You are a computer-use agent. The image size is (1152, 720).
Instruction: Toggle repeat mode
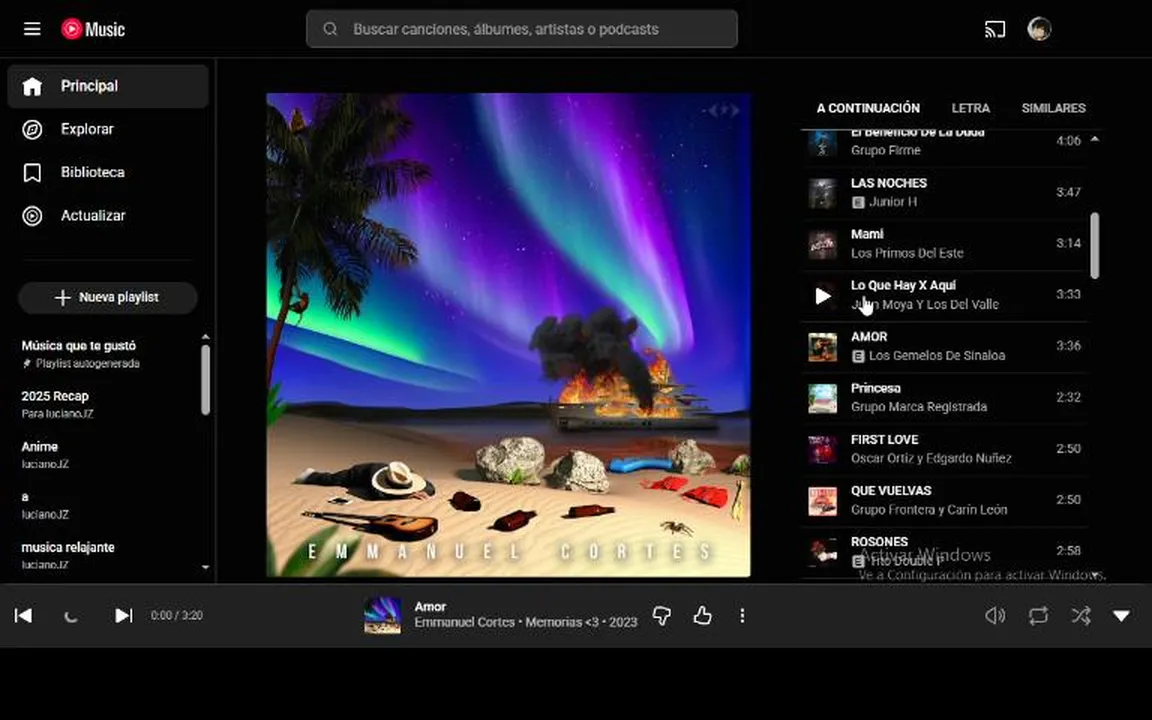1038,616
